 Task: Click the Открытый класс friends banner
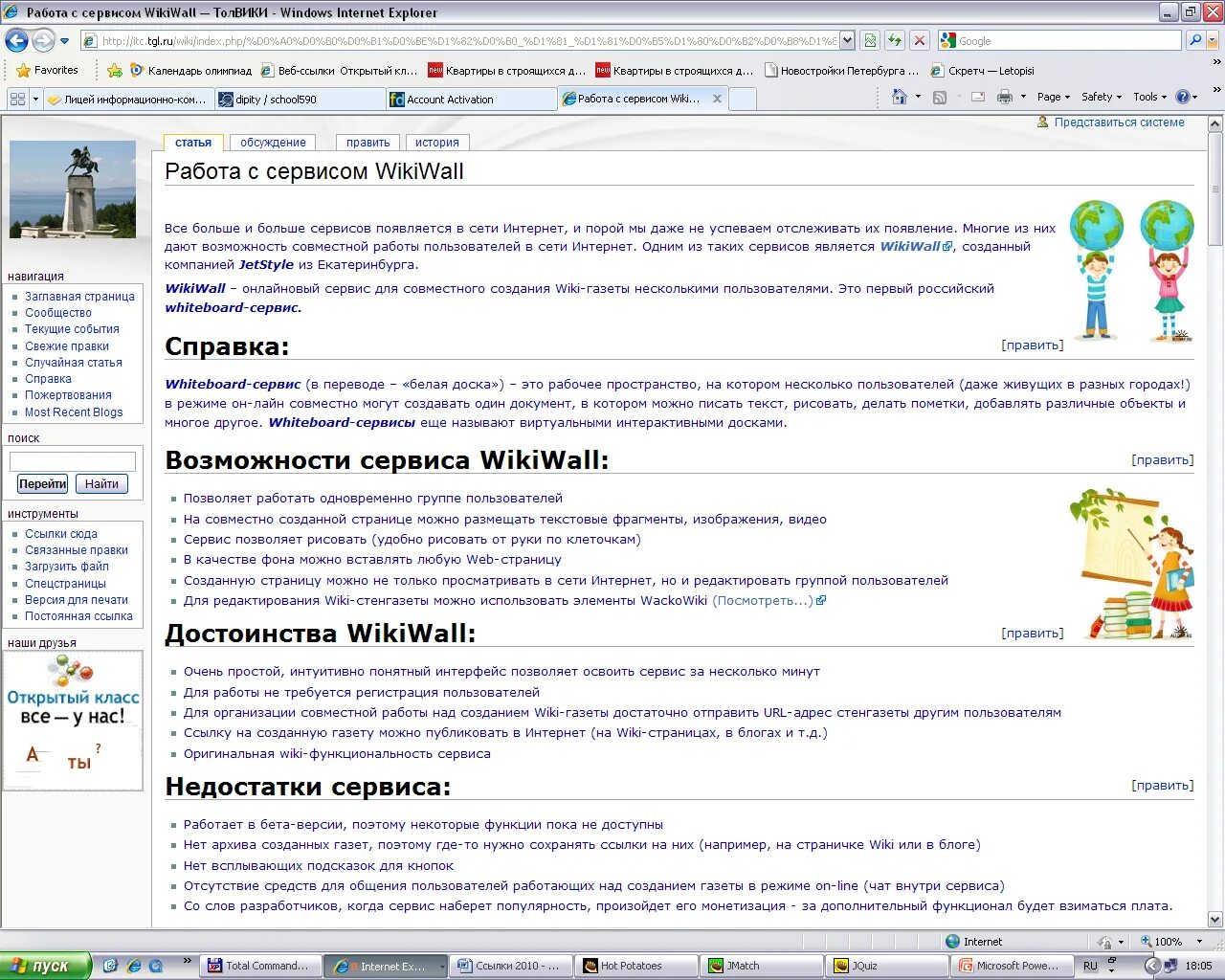73,721
